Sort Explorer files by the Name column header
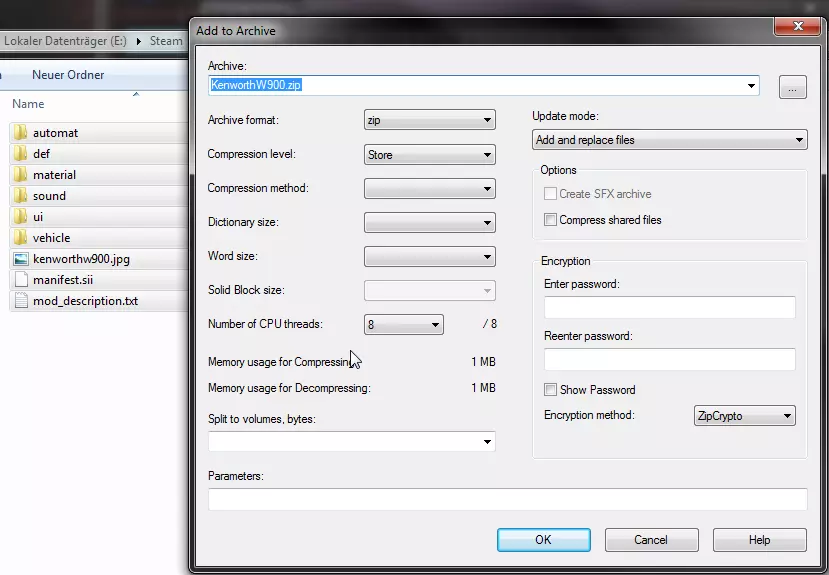Image resolution: width=829 pixels, height=575 pixels. click(28, 104)
